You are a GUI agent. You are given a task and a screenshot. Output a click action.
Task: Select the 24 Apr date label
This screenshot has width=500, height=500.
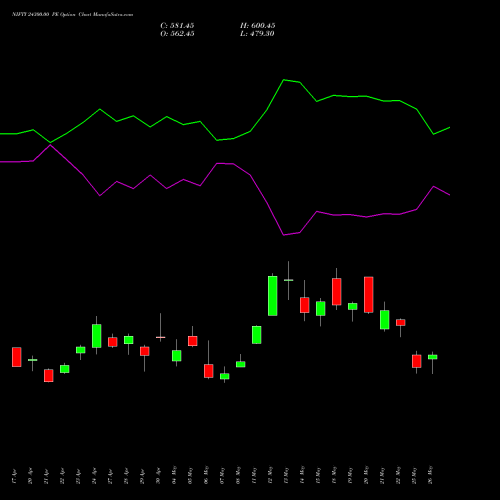point(94,476)
